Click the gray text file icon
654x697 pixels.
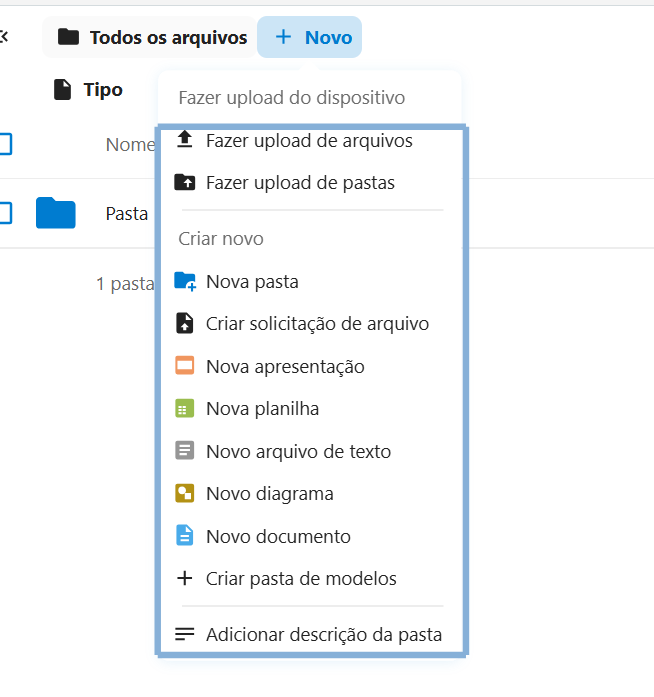click(x=185, y=451)
